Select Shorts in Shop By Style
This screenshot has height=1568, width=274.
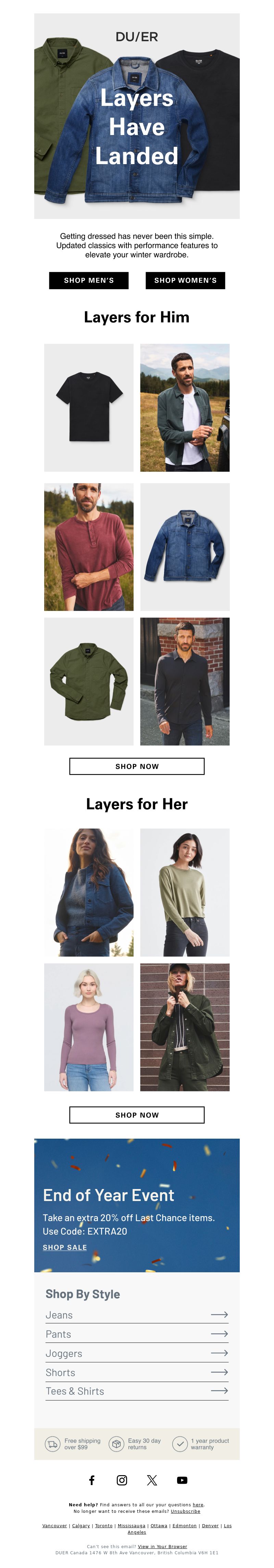coord(137,1372)
